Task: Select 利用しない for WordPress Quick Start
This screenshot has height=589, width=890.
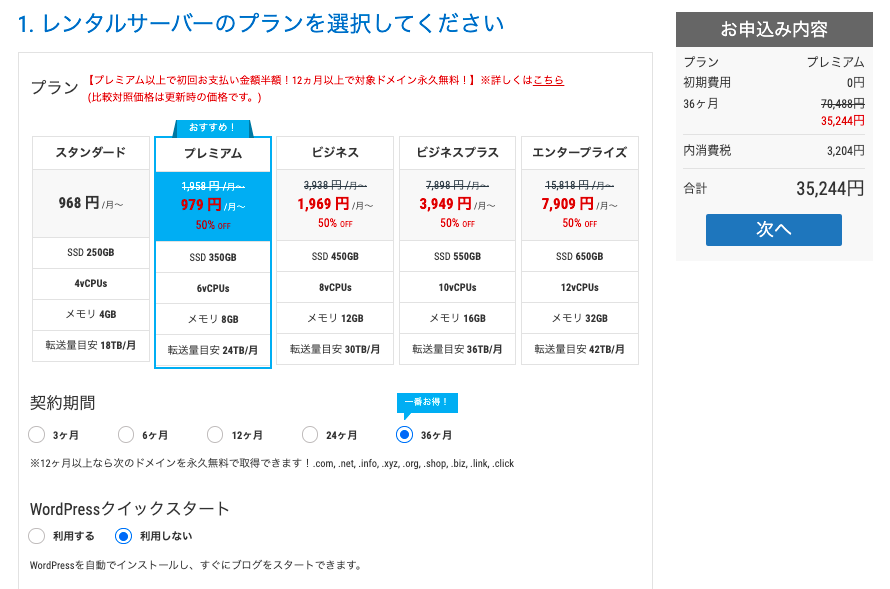Action: click(124, 536)
